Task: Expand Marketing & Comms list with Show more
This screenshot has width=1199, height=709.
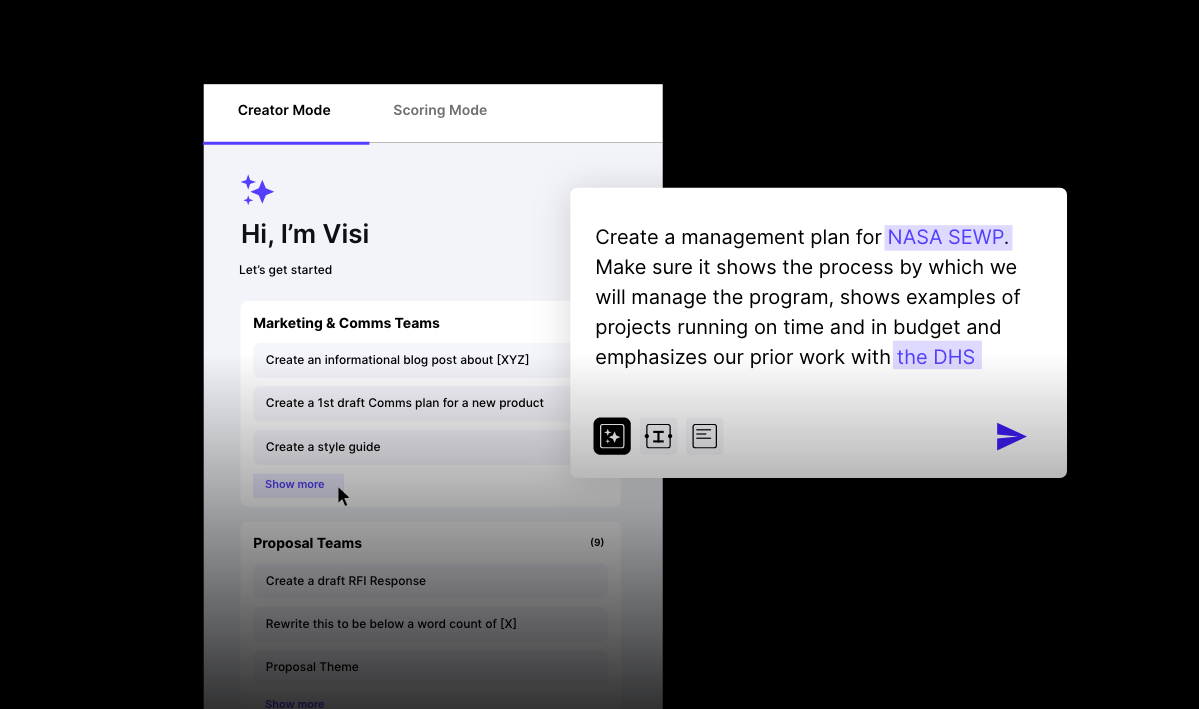Action: (295, 484)
